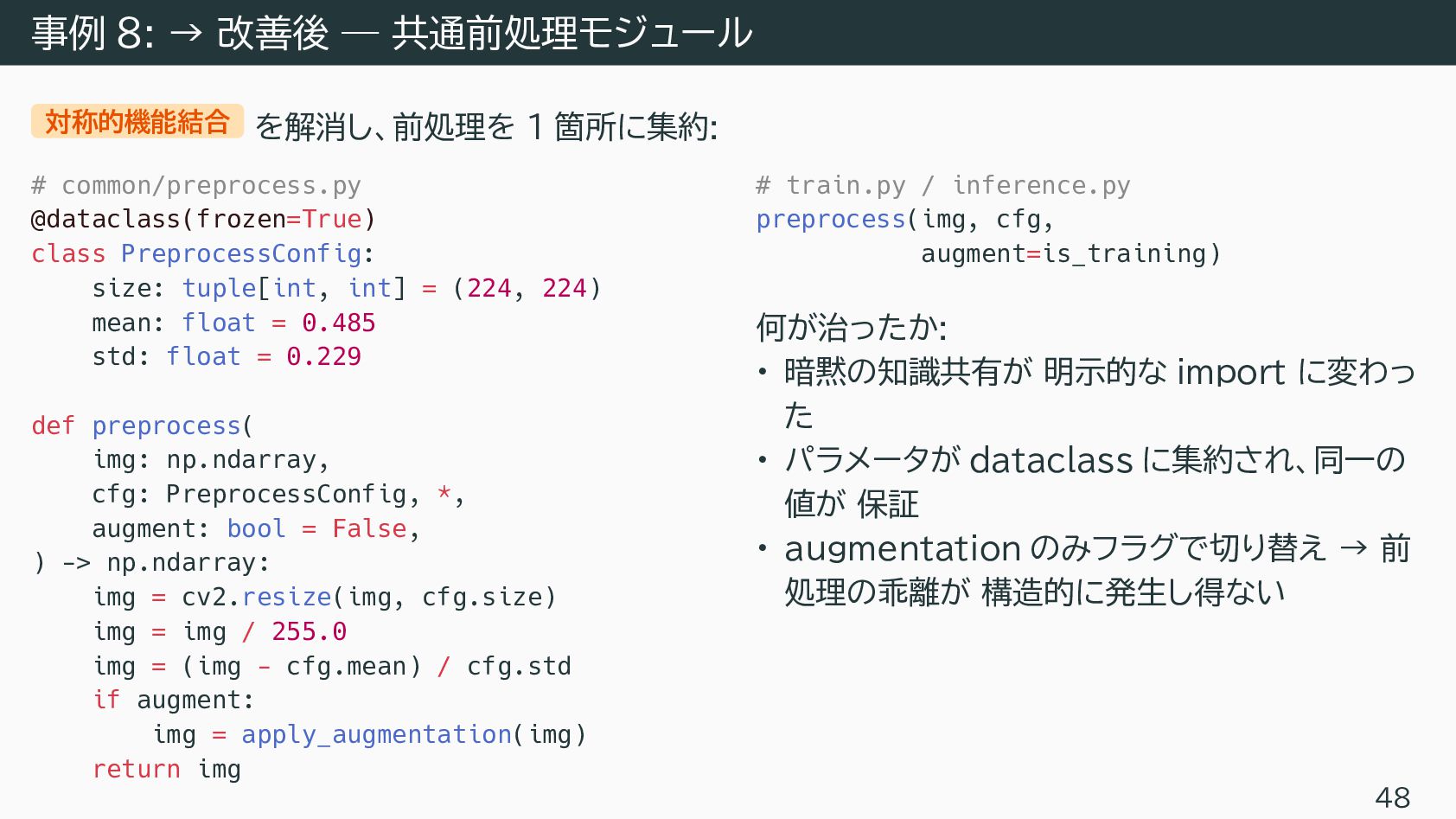The image size is (1456, 819).
Task: Click the "augment=is_training)" argument line
Action: (x=1070, y=253)
